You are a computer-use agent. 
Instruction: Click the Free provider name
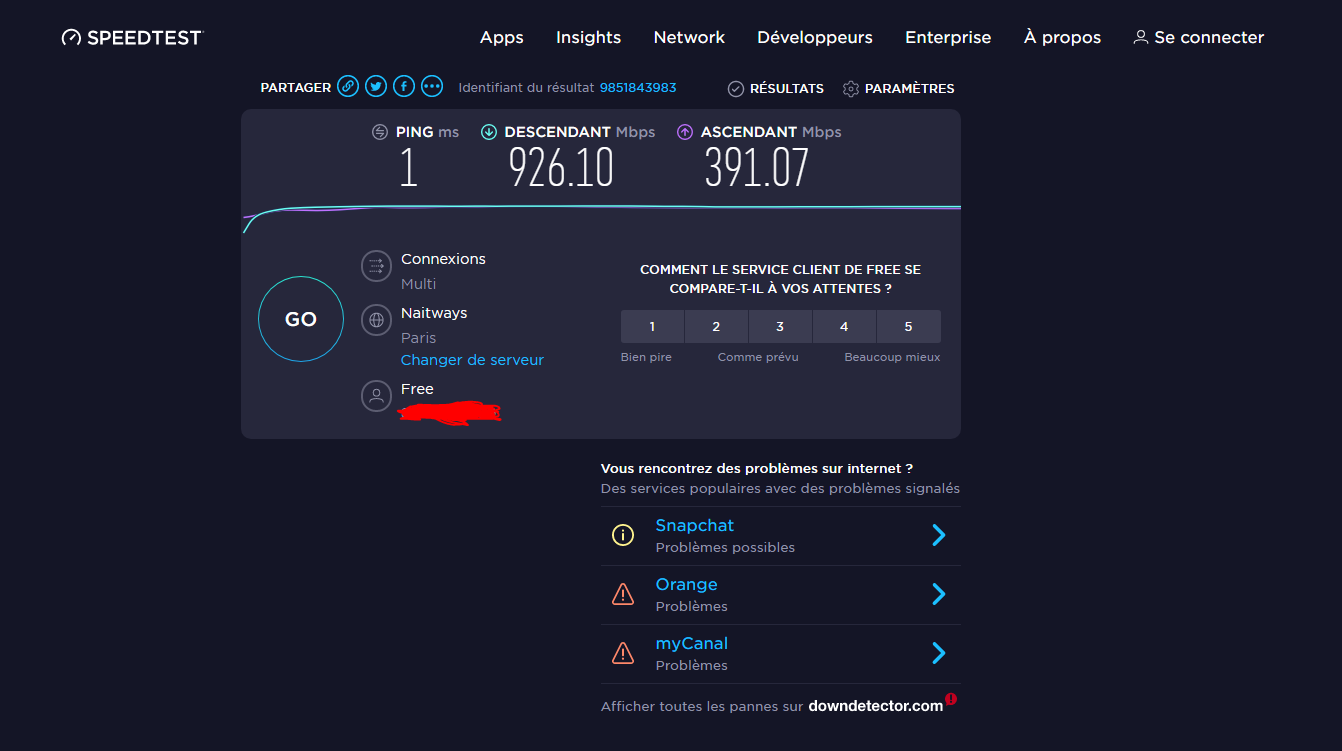click(x=417, y=389)
